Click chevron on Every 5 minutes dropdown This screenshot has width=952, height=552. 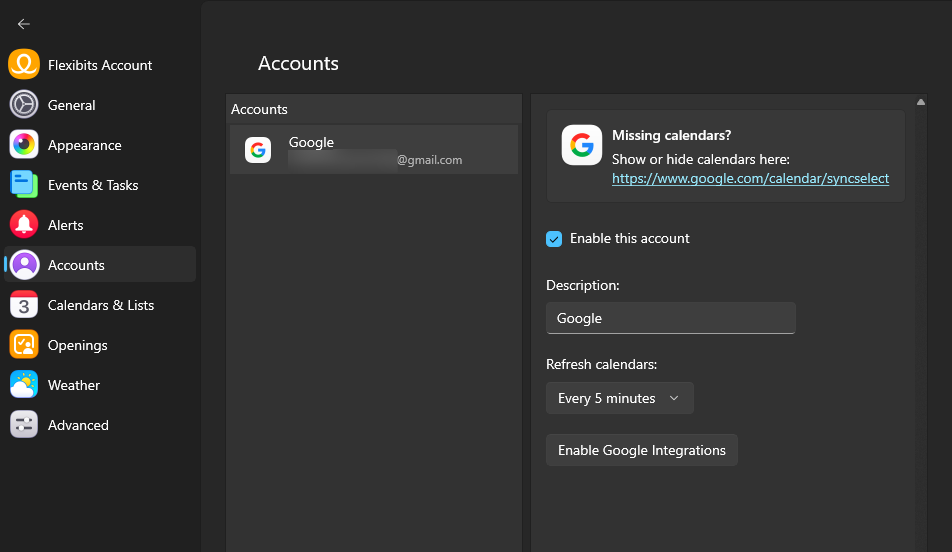(674, 398)
